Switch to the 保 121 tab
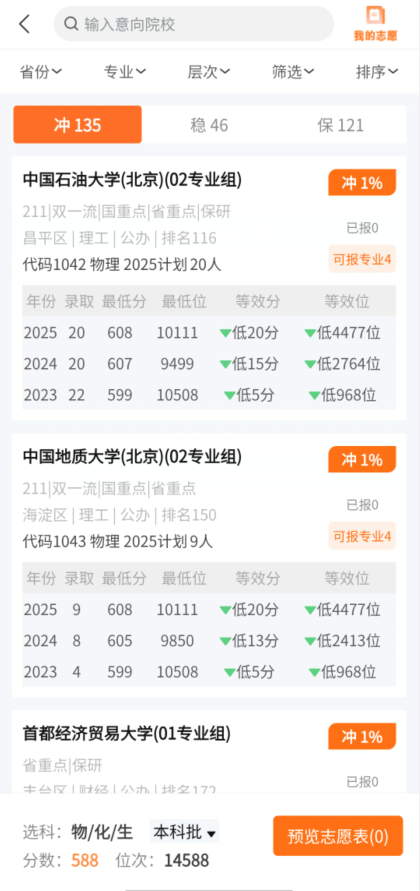Image resolution: width=420 pixels, height=891 pixels. click(x=340, y=125)
